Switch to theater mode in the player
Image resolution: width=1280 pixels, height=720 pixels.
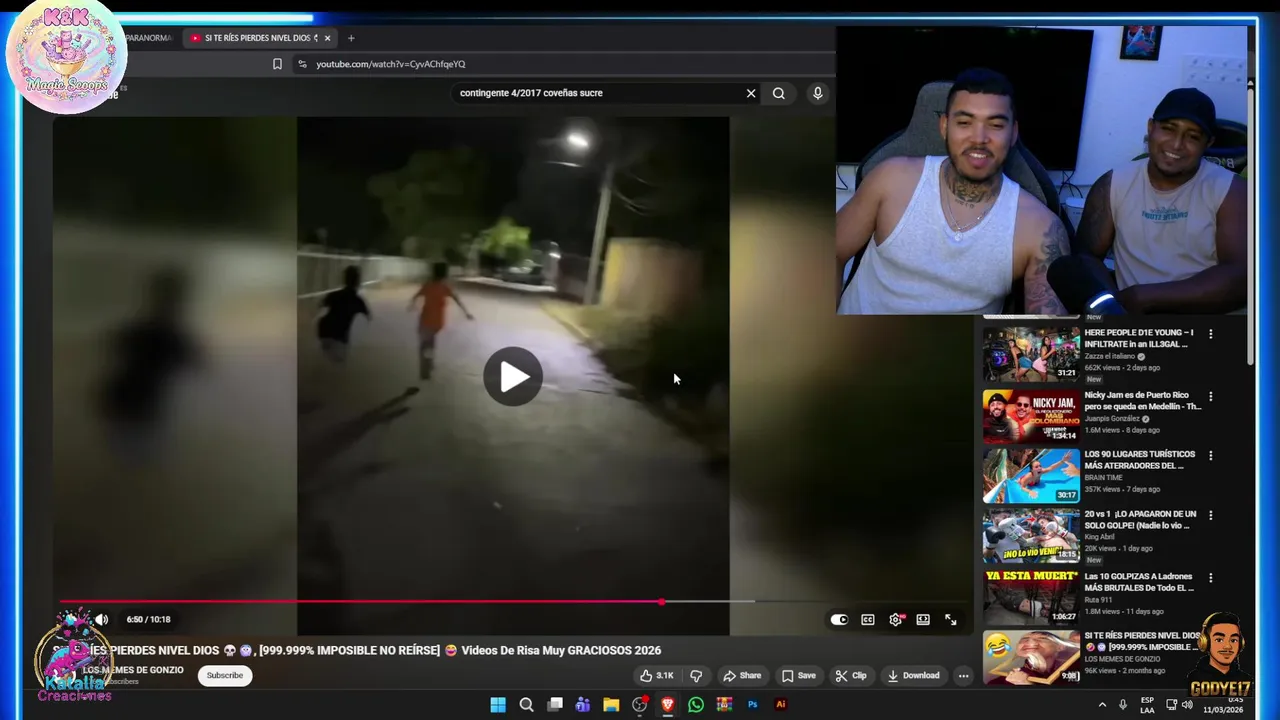point(923,619)
